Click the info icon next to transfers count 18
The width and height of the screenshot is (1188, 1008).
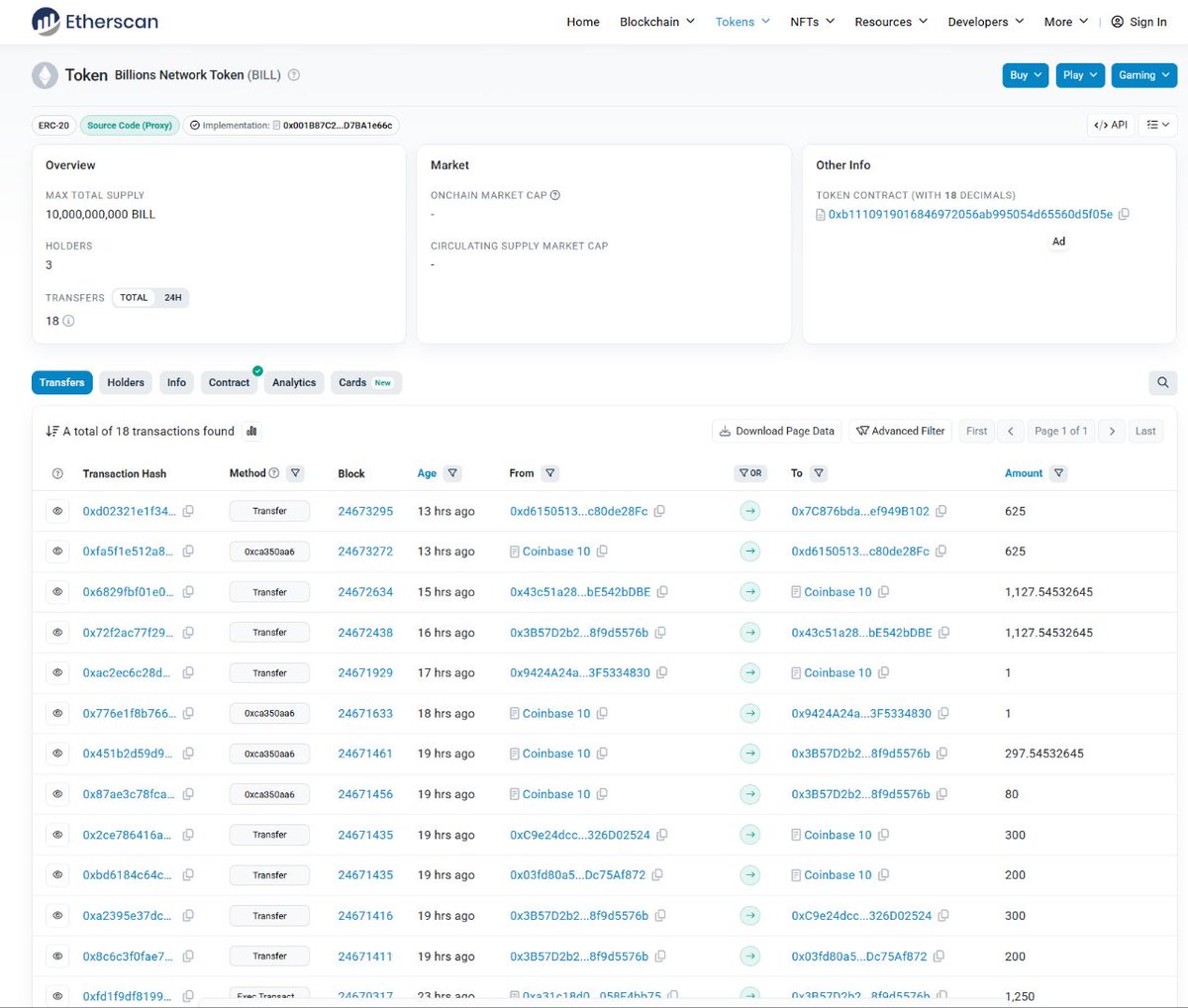tap(68, 321)
